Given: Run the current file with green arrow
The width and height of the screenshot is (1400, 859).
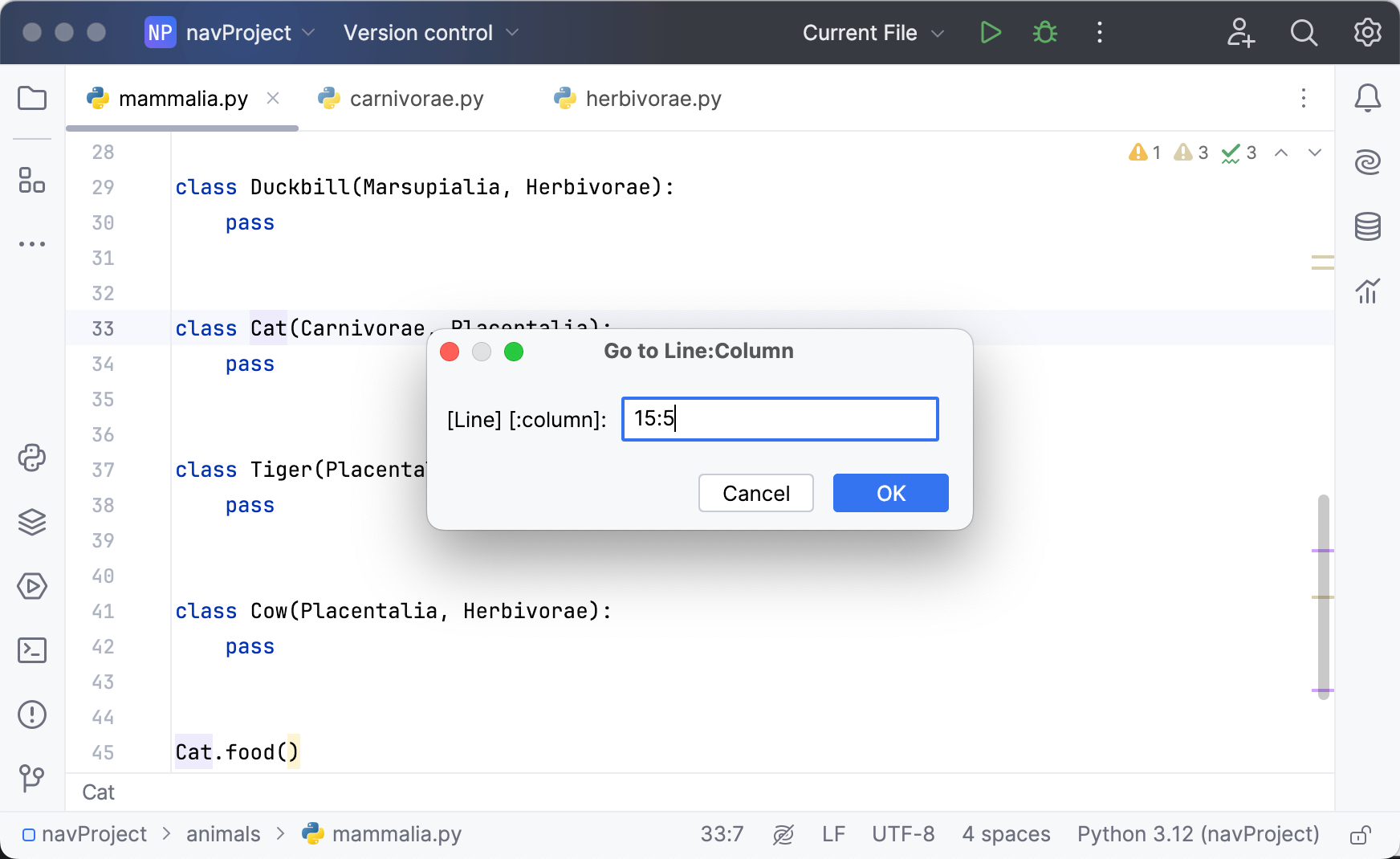Looking at the screenshot, I should [991, 33].
